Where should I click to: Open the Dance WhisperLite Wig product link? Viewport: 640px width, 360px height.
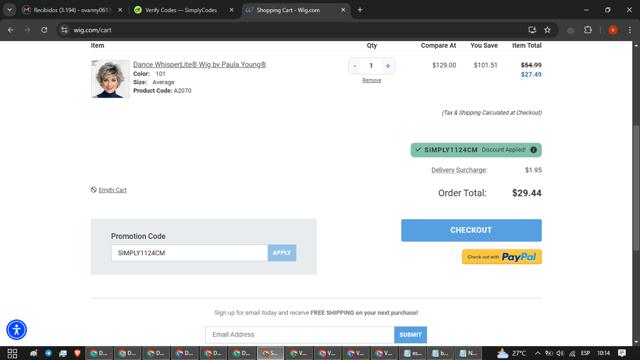pyautogui.click(x=199, y=64)
